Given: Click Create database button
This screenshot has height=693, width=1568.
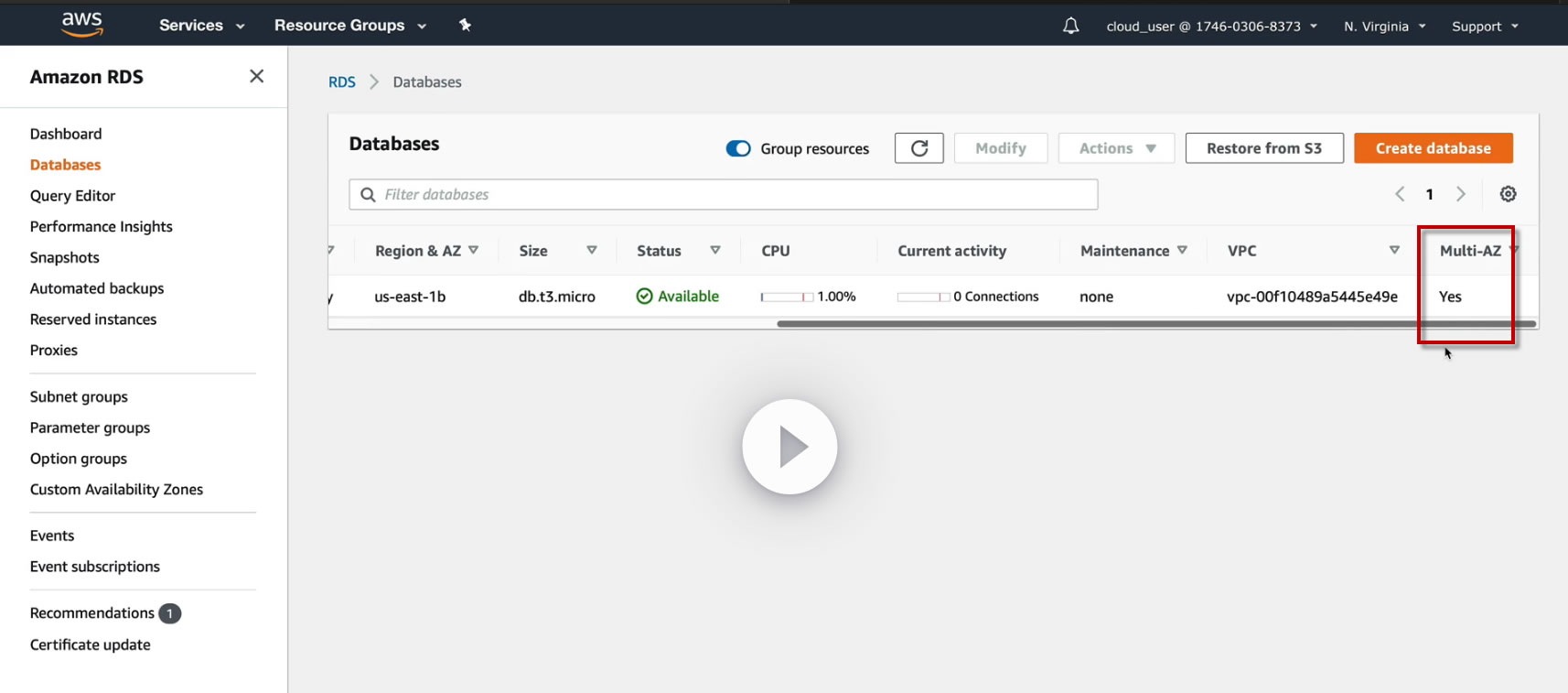Looking at the screenshot, I should (x=1434, y=148).
